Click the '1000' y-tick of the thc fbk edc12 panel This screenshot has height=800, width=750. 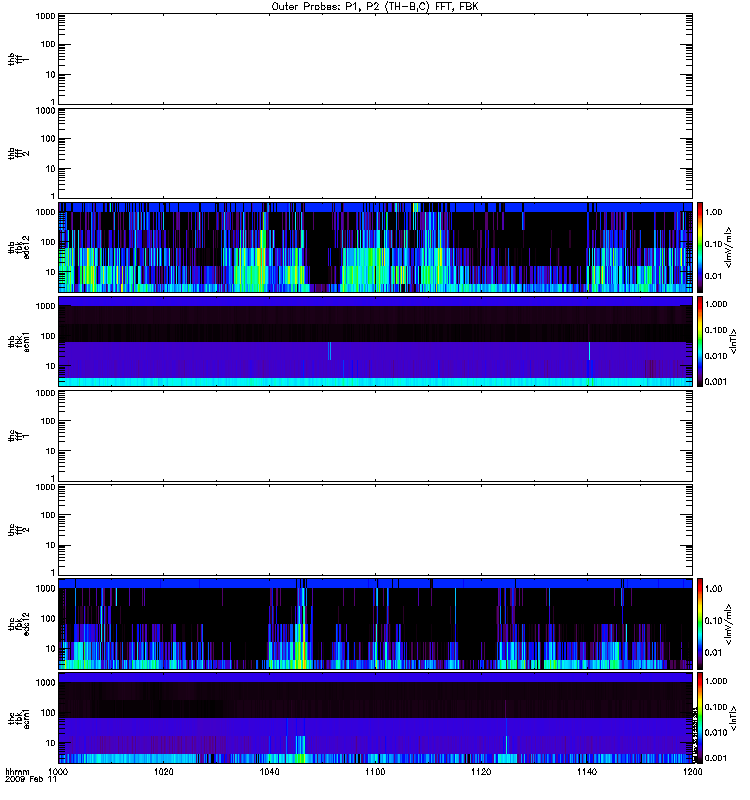pos(45,588)
